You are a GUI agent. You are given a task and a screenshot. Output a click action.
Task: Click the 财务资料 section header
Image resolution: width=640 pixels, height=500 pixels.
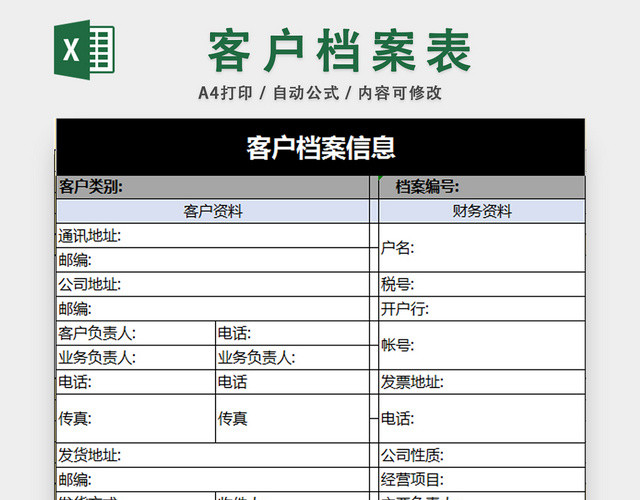pos(482,211)
